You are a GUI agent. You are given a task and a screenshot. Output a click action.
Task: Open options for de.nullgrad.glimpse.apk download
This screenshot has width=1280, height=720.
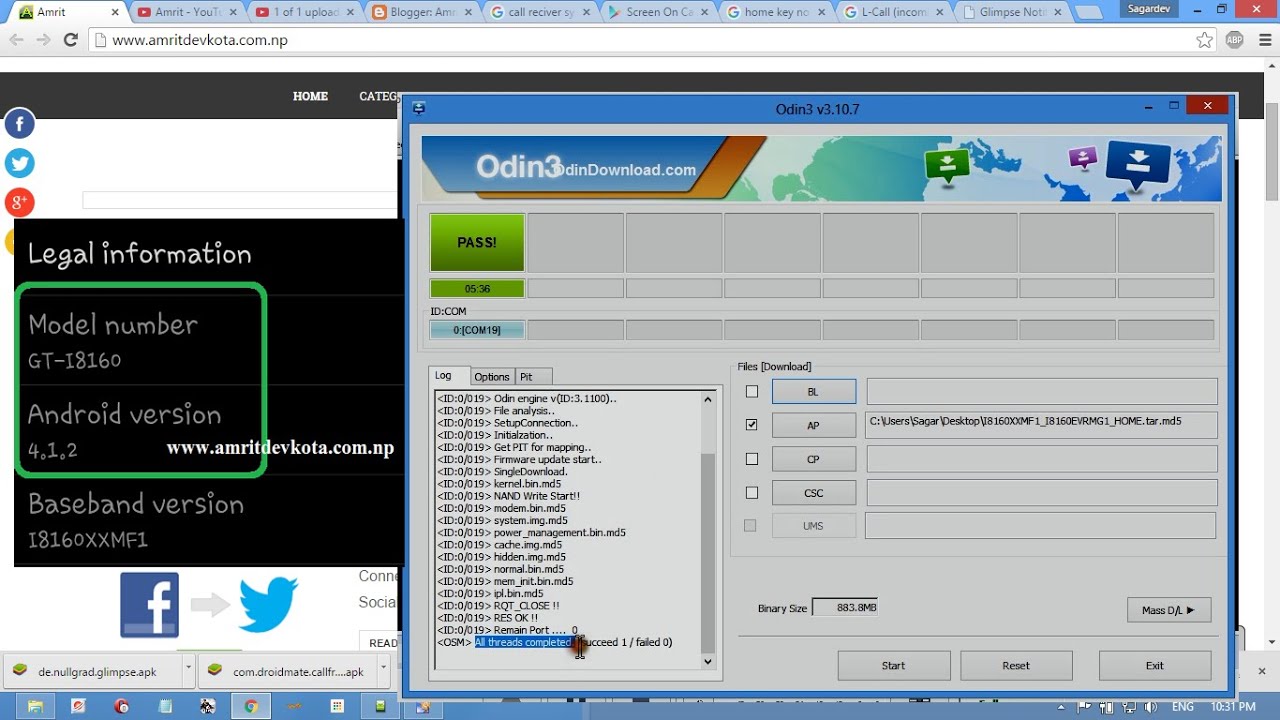click(188, 671)
